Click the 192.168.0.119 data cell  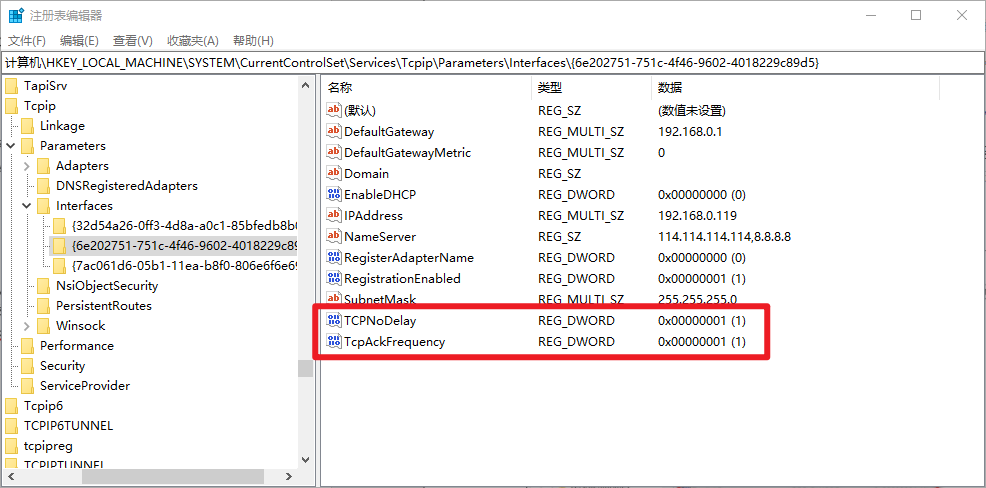pyautogui.click(x=697, y=216)
